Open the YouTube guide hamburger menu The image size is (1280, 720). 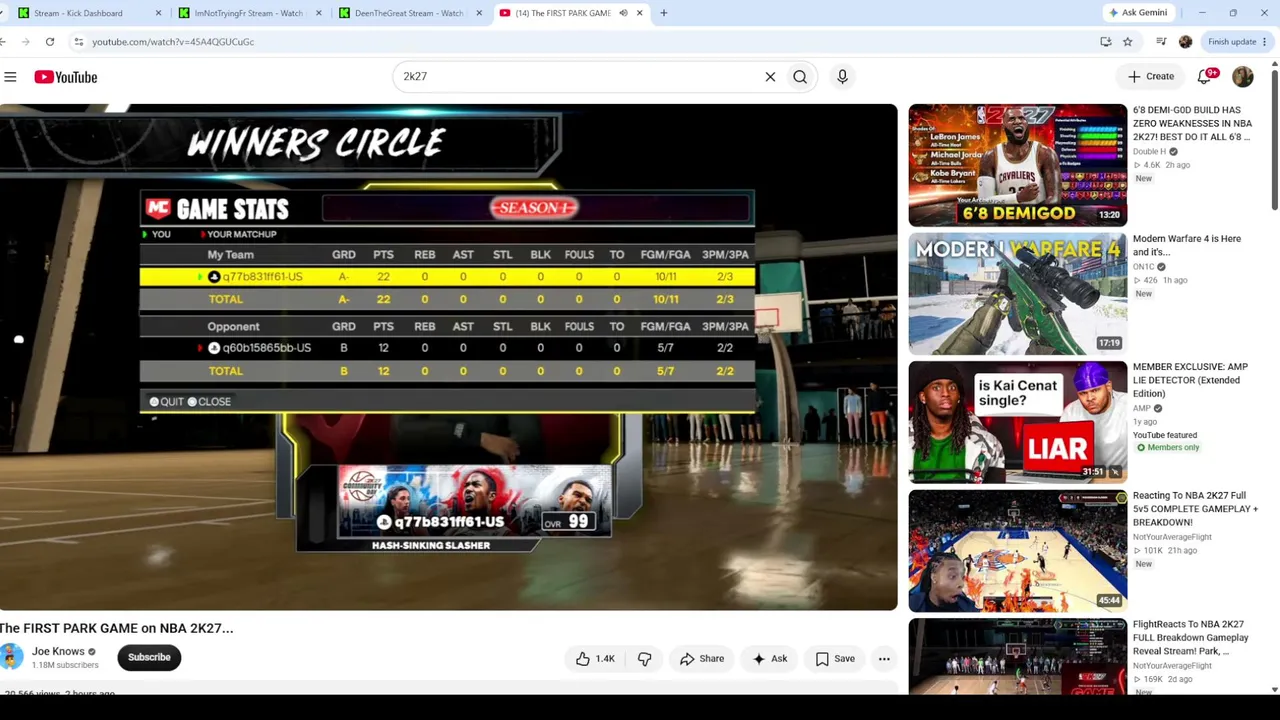point(10,77)
